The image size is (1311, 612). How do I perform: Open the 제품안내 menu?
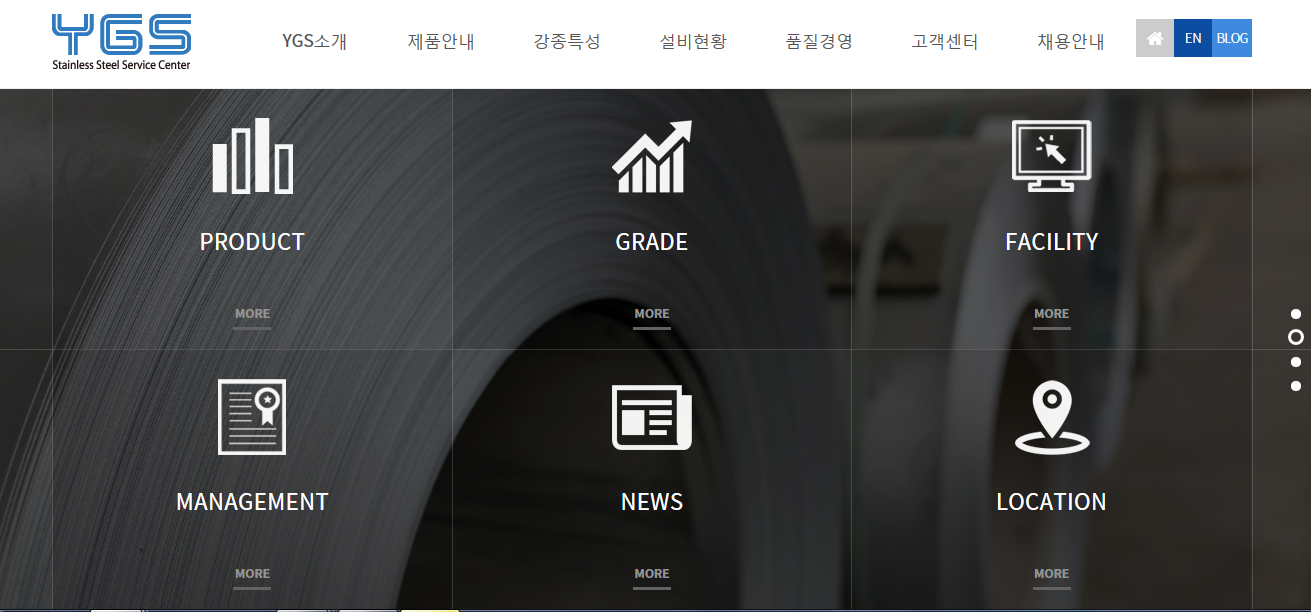click(x=441, y=41)
